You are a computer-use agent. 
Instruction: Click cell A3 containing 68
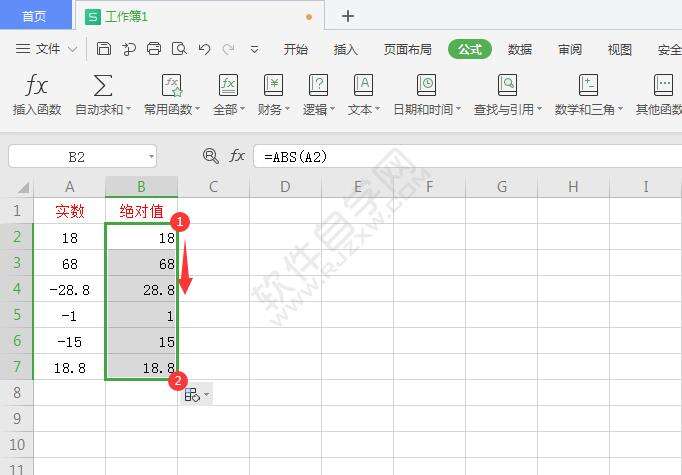(x=70, y=263)
